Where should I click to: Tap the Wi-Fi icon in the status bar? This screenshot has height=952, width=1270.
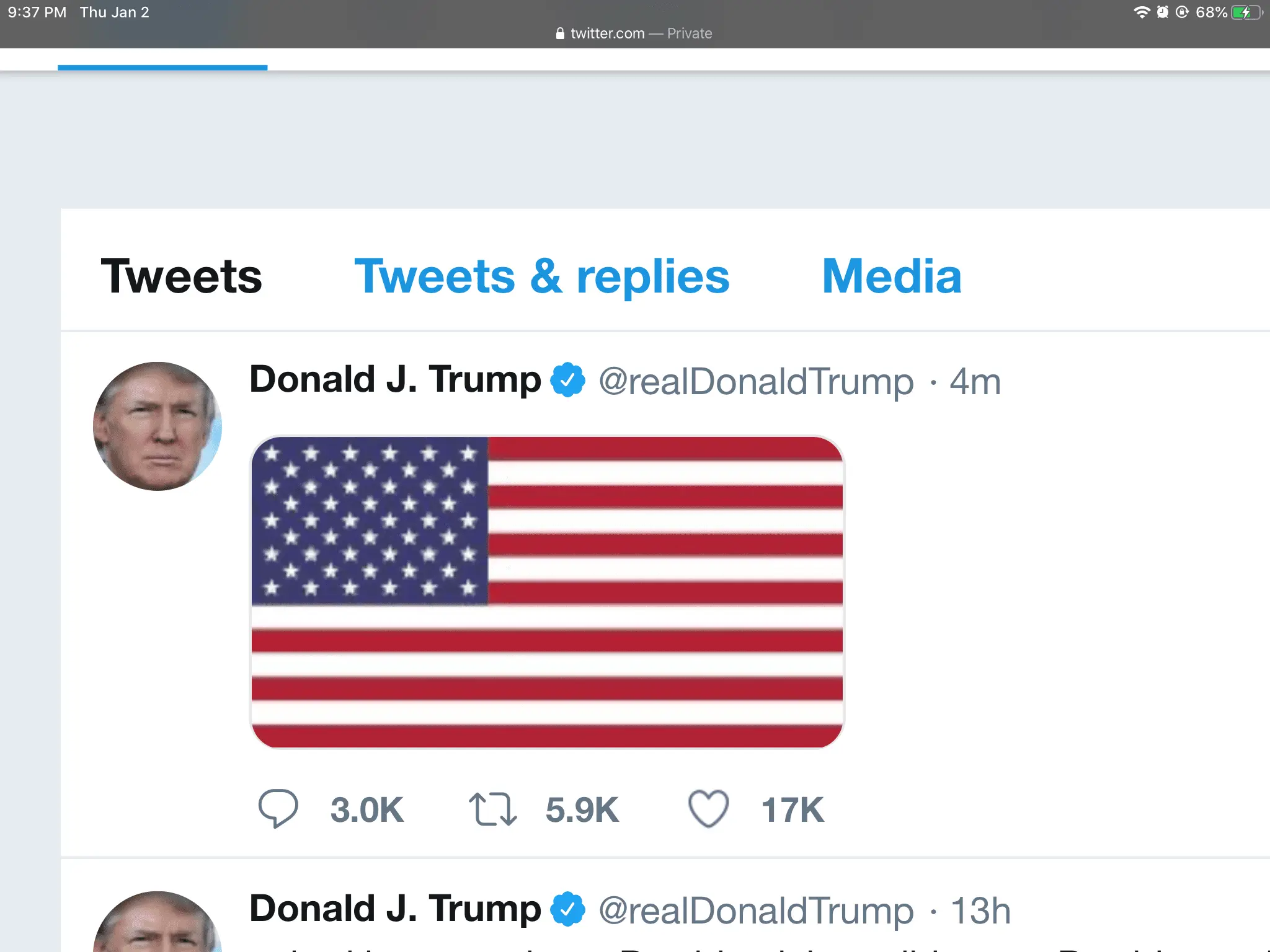point(1141,12)
